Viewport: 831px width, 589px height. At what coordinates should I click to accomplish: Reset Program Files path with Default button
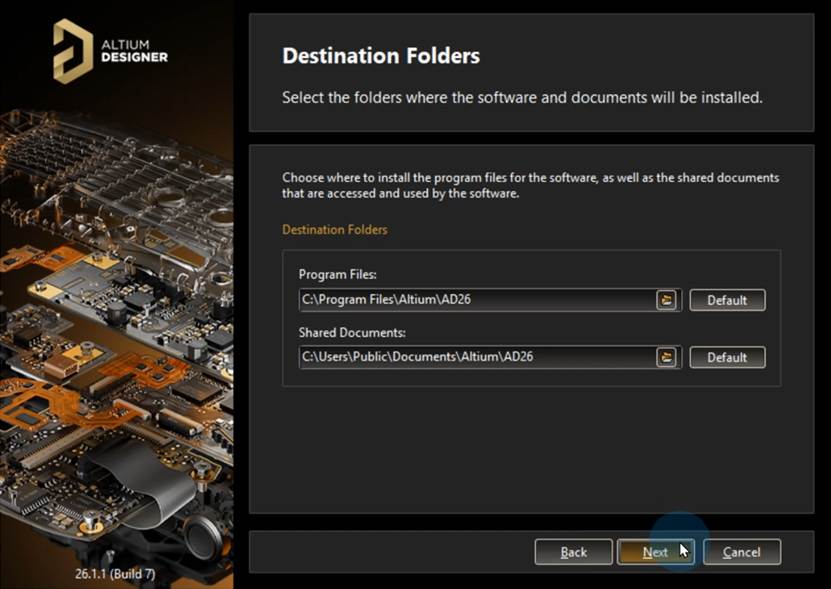(x=727, y=300)
